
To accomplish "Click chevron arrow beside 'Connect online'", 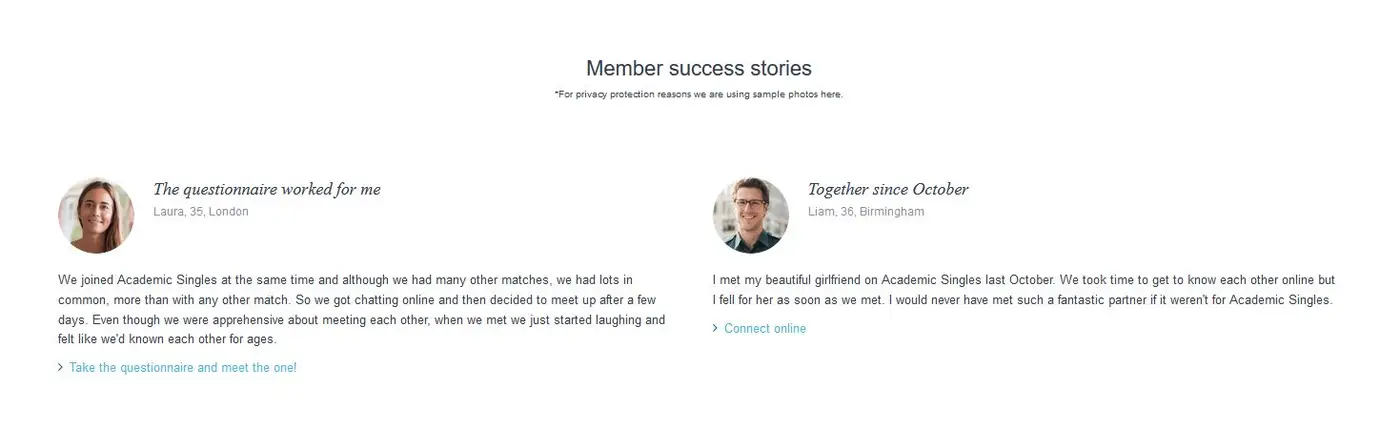I will click(716, 329).
